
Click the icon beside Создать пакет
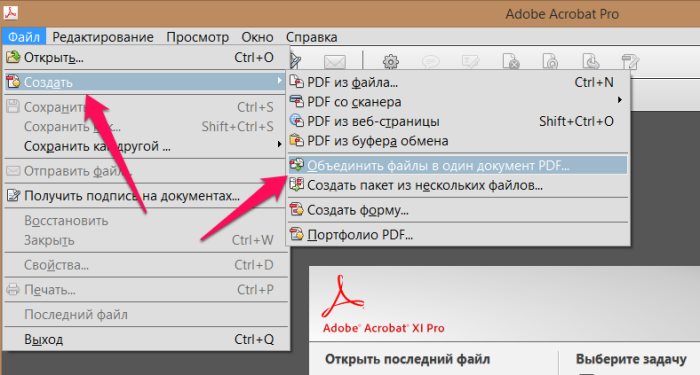[296, 184]
